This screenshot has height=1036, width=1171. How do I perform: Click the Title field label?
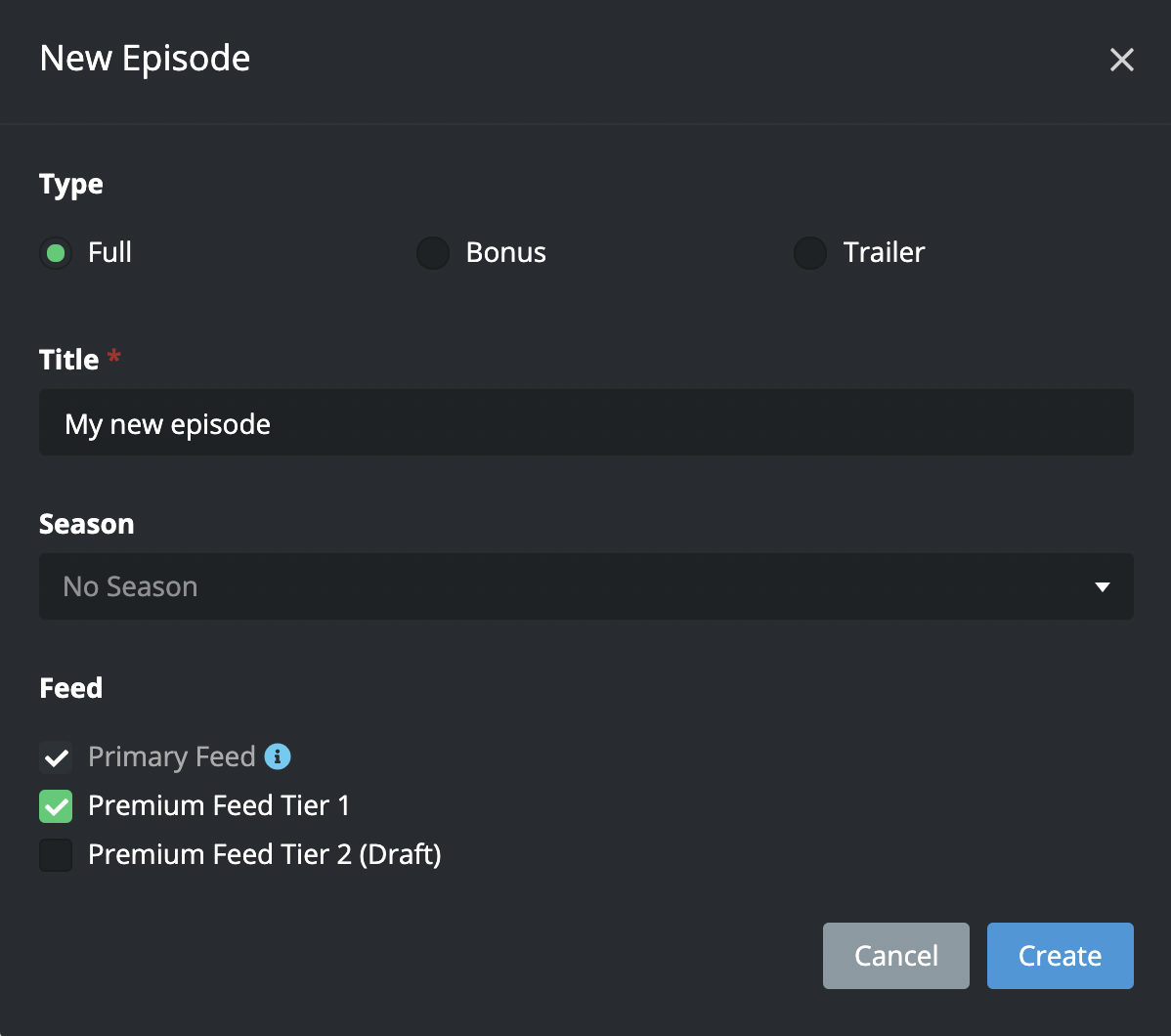coord(69,360)
